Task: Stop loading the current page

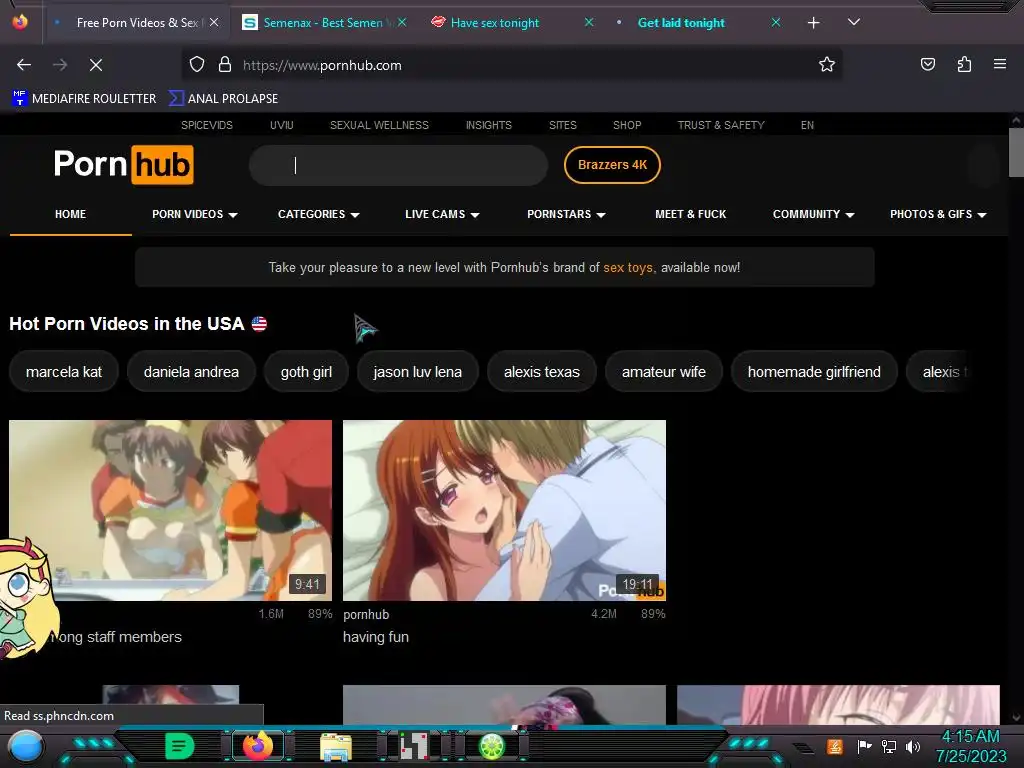Action: click(96, 65)
